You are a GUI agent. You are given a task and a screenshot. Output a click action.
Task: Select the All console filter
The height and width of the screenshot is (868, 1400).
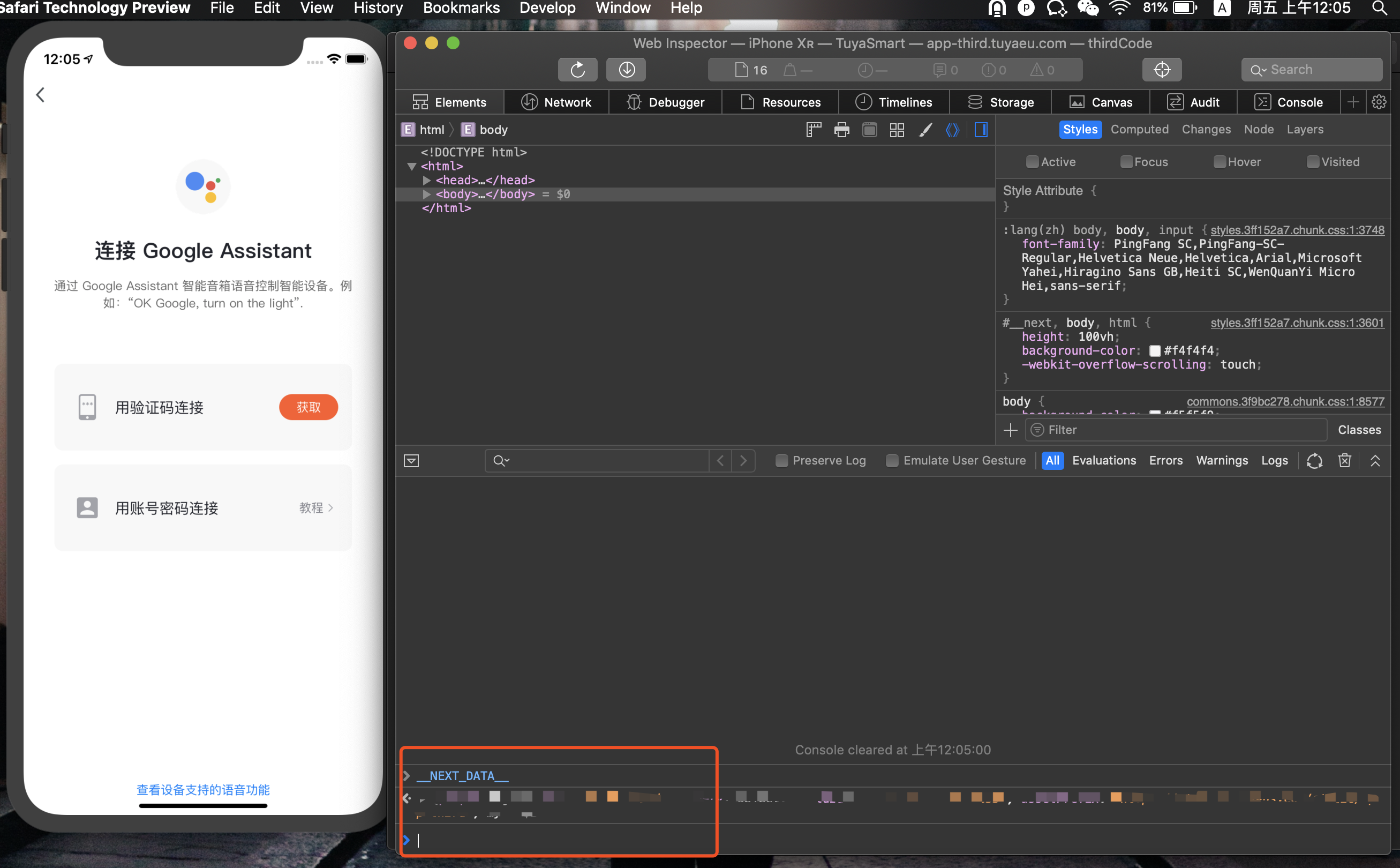[1052, 460]
